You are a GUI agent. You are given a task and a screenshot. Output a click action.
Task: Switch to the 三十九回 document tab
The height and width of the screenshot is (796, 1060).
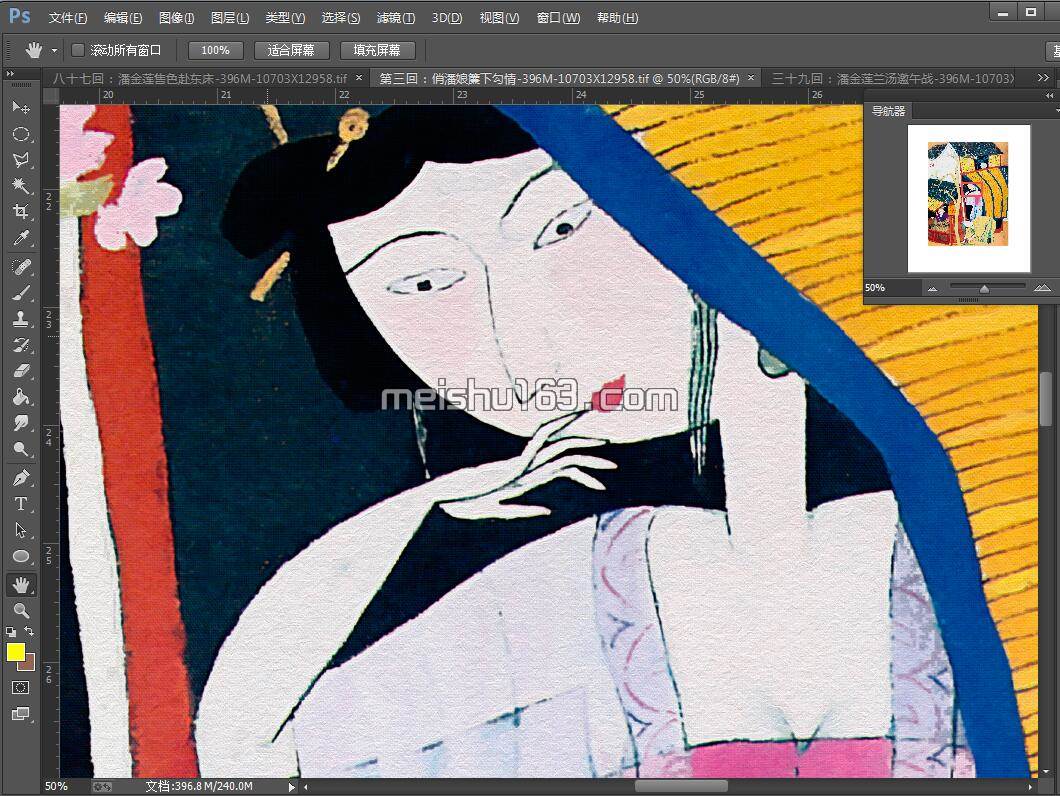coord(892,78)
